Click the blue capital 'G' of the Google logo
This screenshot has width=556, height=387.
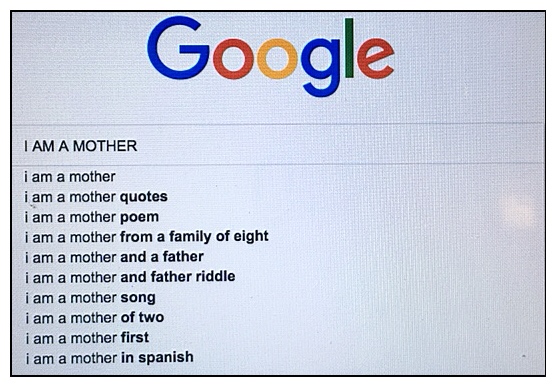click(x=177, y=48)
